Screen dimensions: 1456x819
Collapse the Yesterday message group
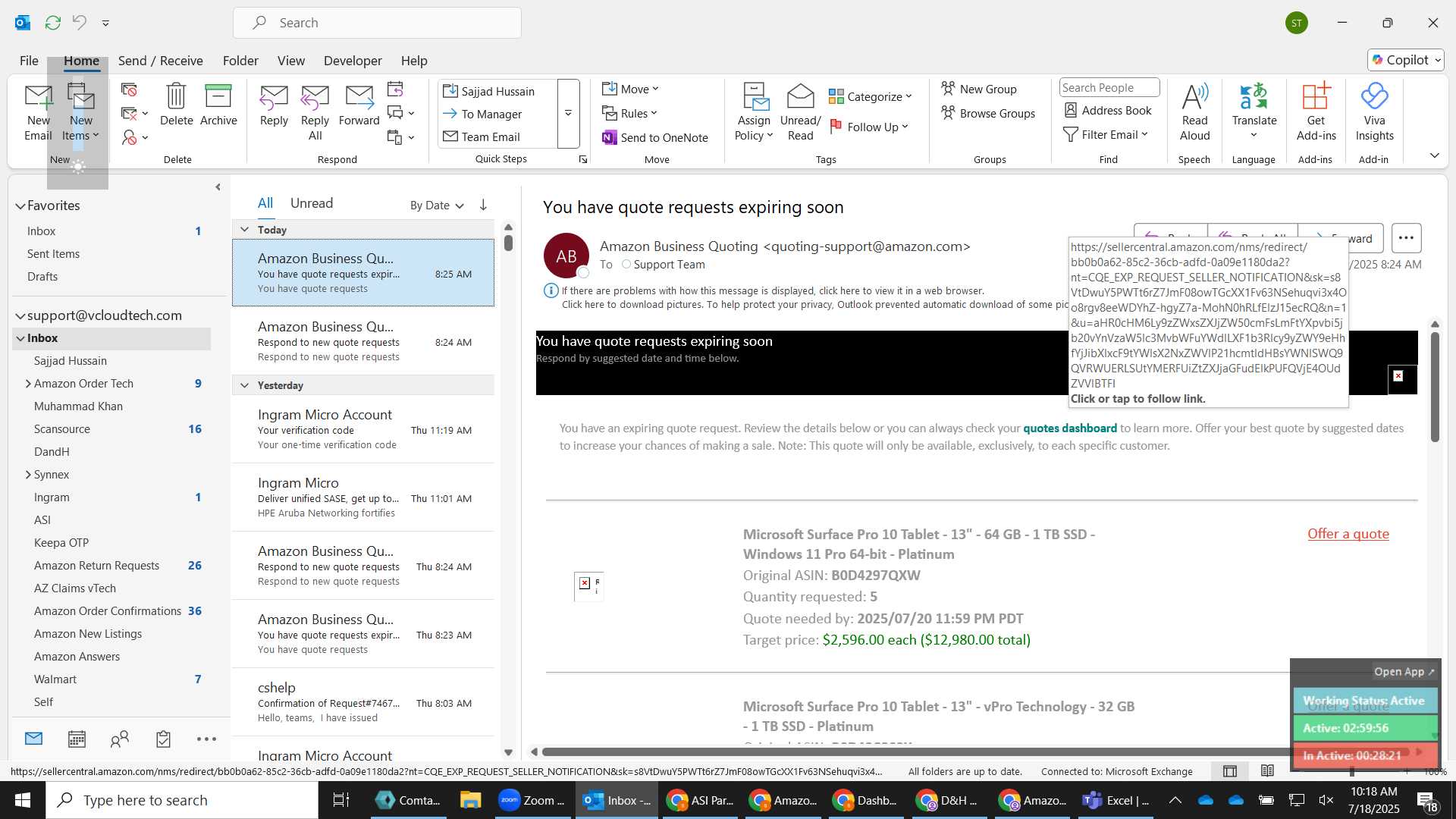(x=244, y=385)
